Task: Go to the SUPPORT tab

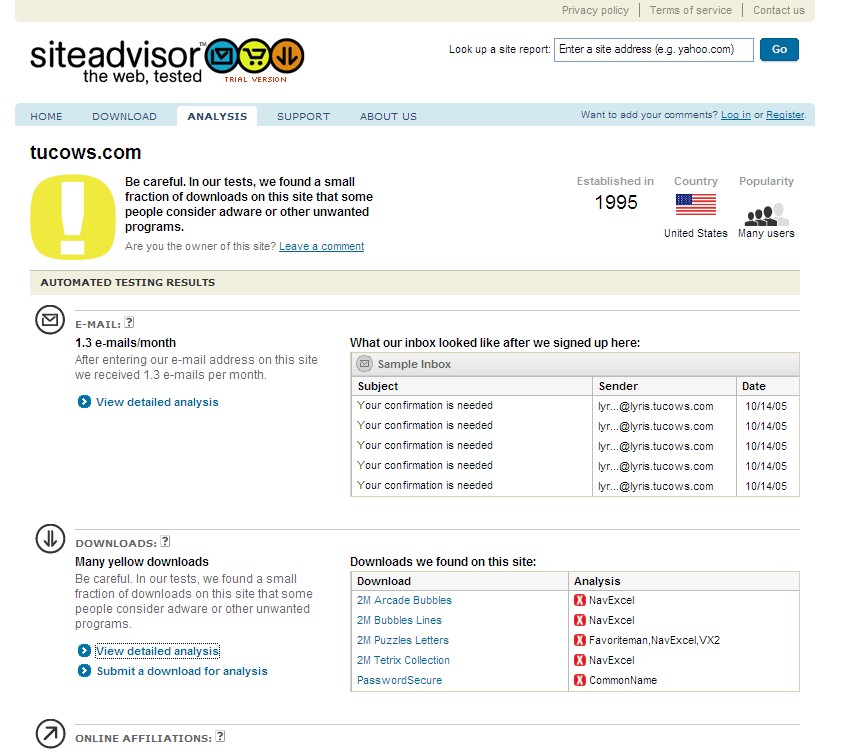Action: 303,117
